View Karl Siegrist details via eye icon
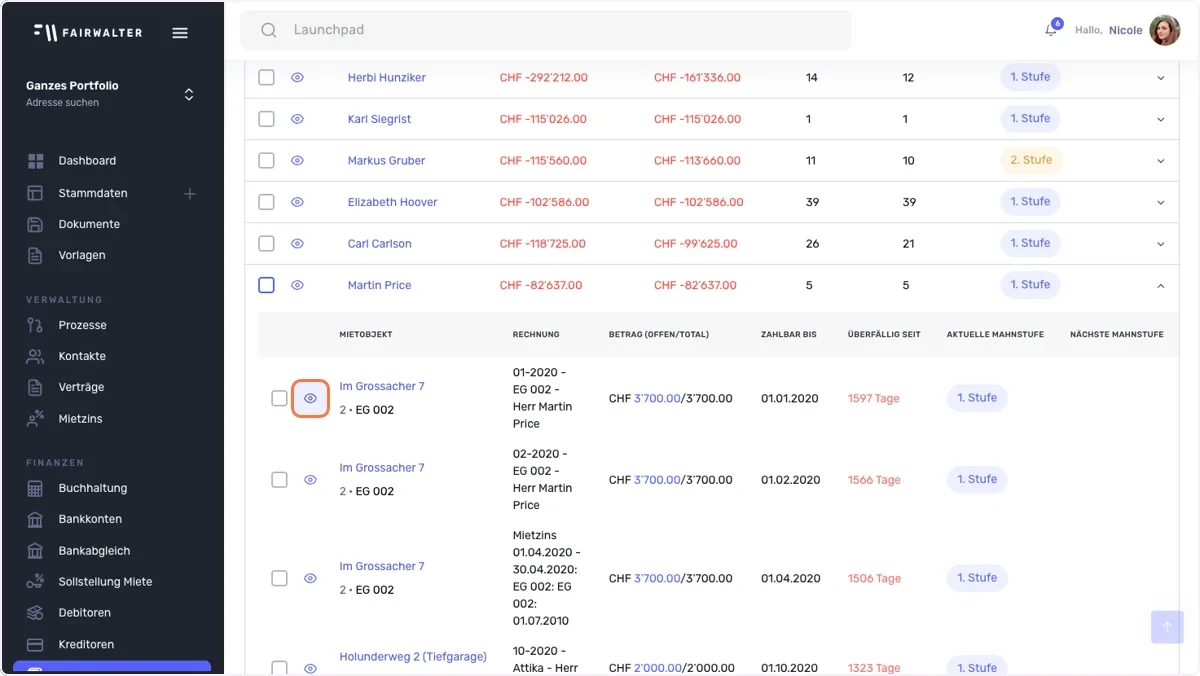The height and width of the screenshot is (676, 1200). [x=297, y=119]
